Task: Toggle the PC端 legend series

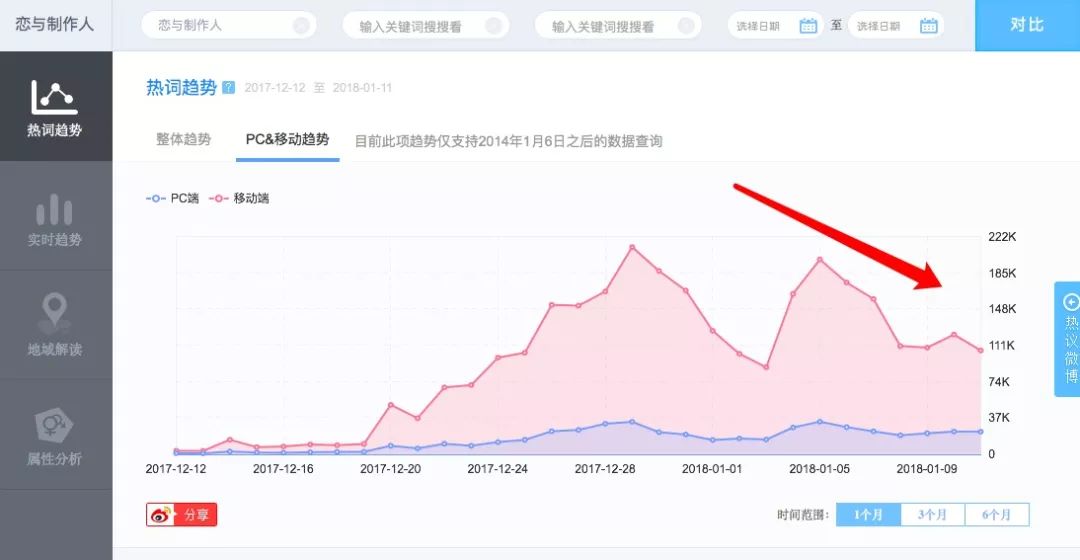Action: tap(172, 198)
